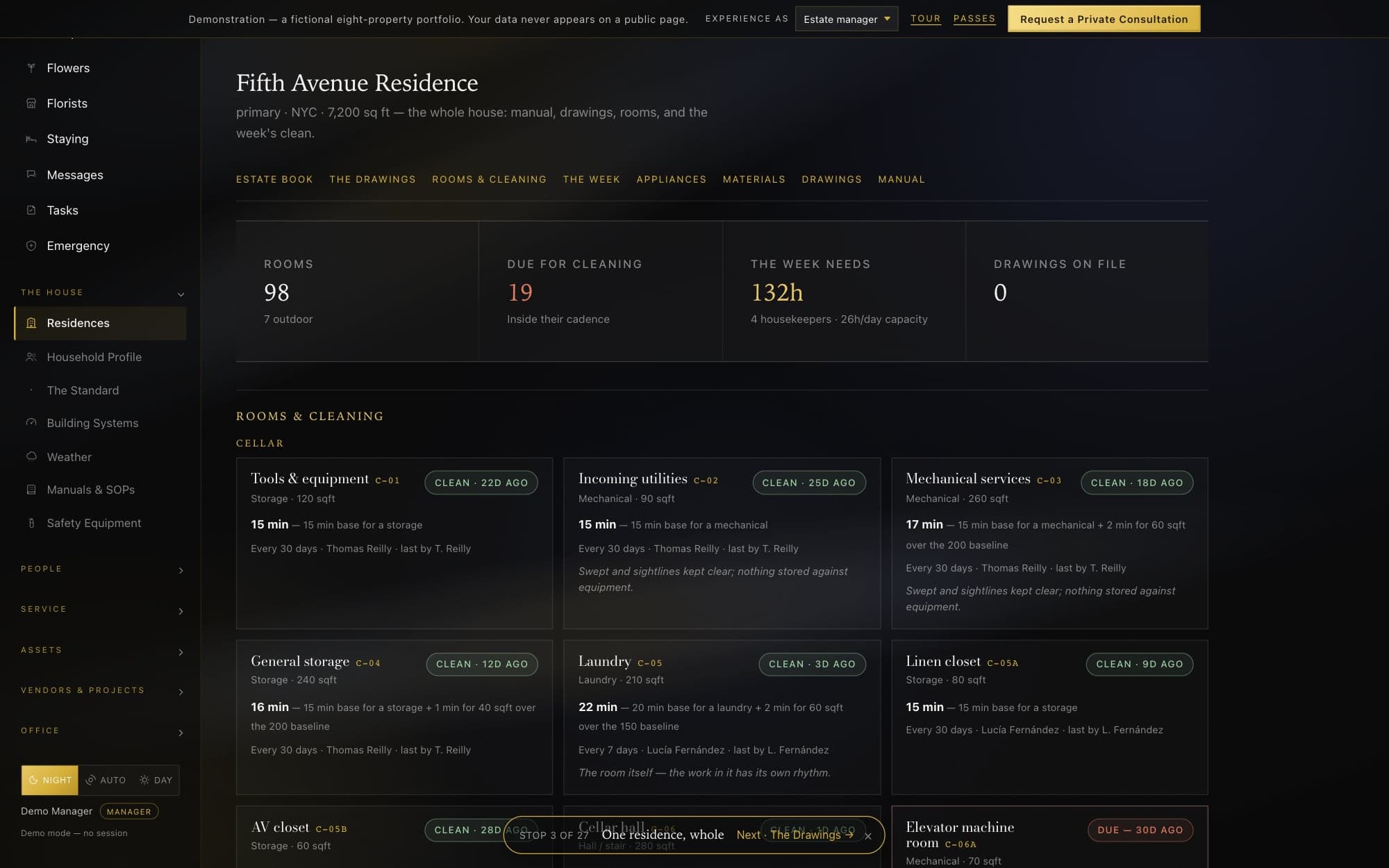Open the Tasks sidebar icon
Screen dimensions: 1389x868
pyautogui.click(x=31, y=210)
